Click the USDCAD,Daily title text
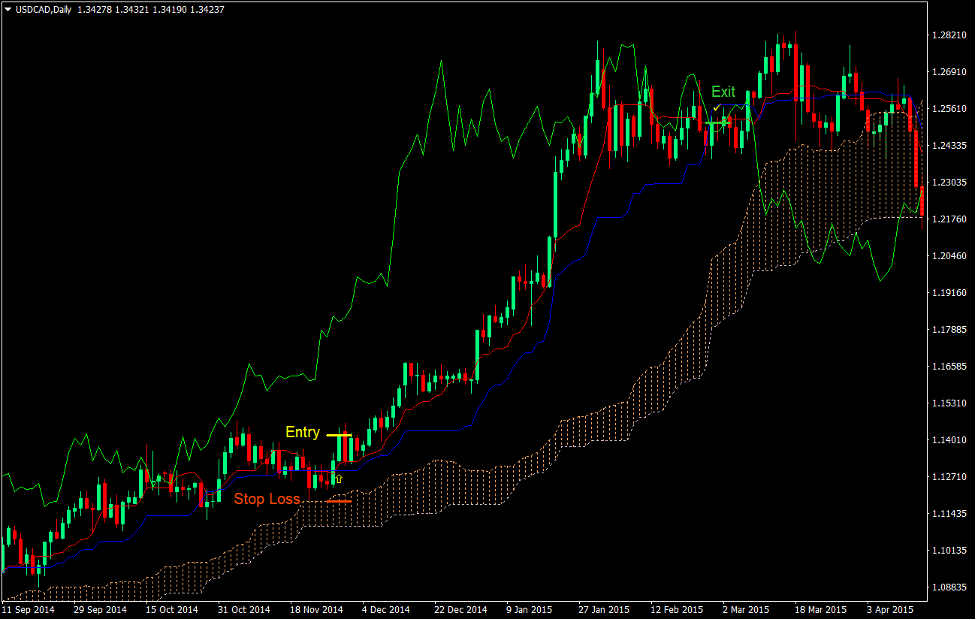This screenshot has height=620, width=977. 43,10
